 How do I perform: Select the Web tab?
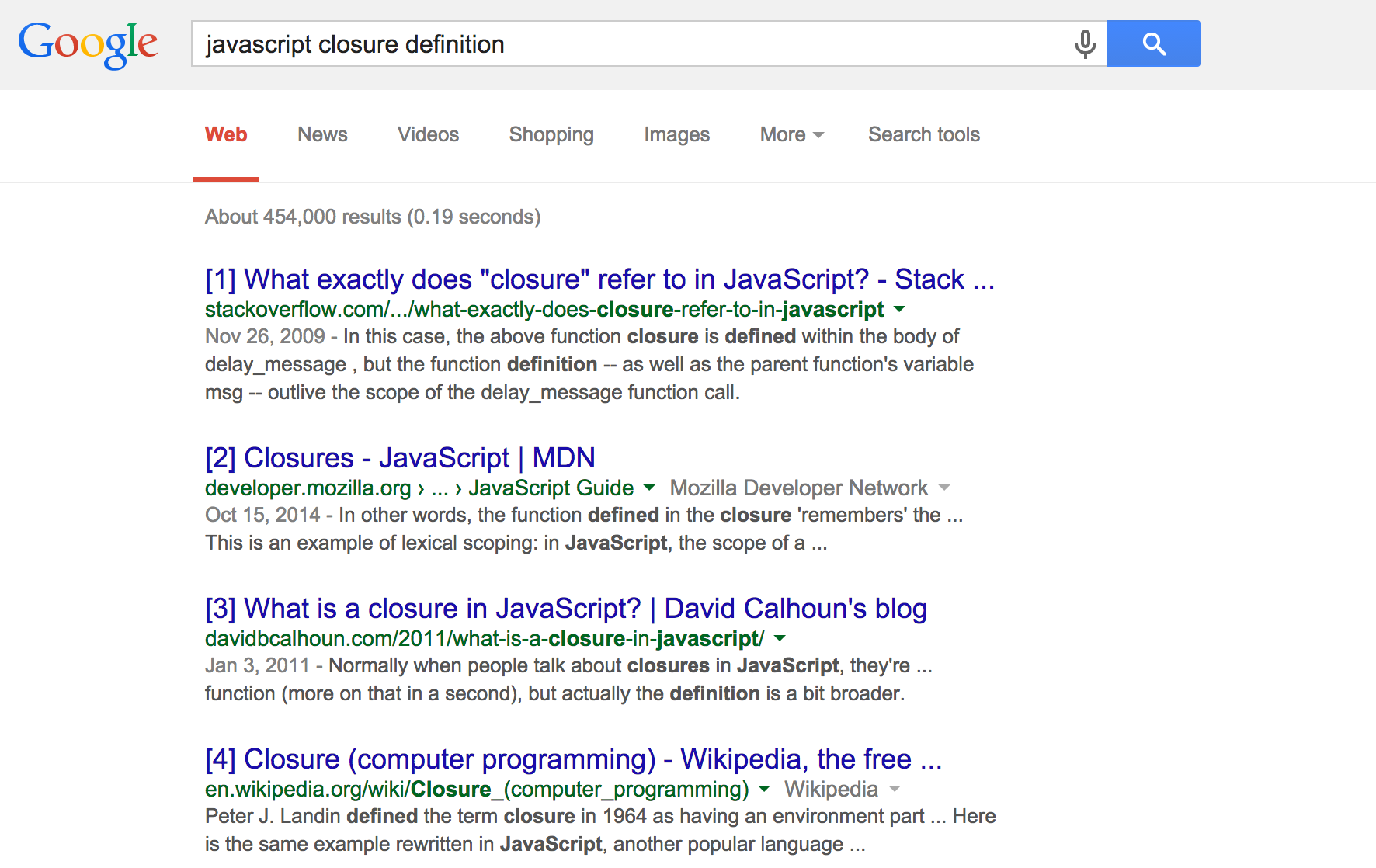click(226, 134)
